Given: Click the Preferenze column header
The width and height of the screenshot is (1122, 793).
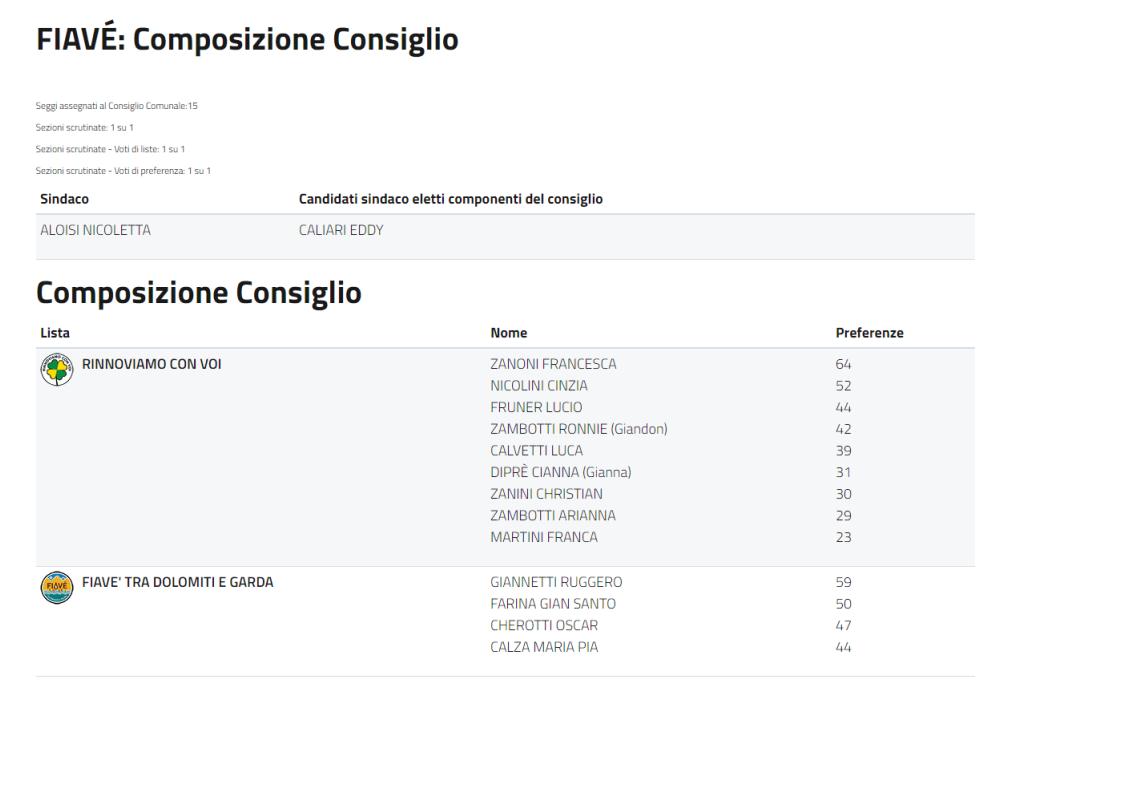Looking at the screenshot, I should (869, 333).
